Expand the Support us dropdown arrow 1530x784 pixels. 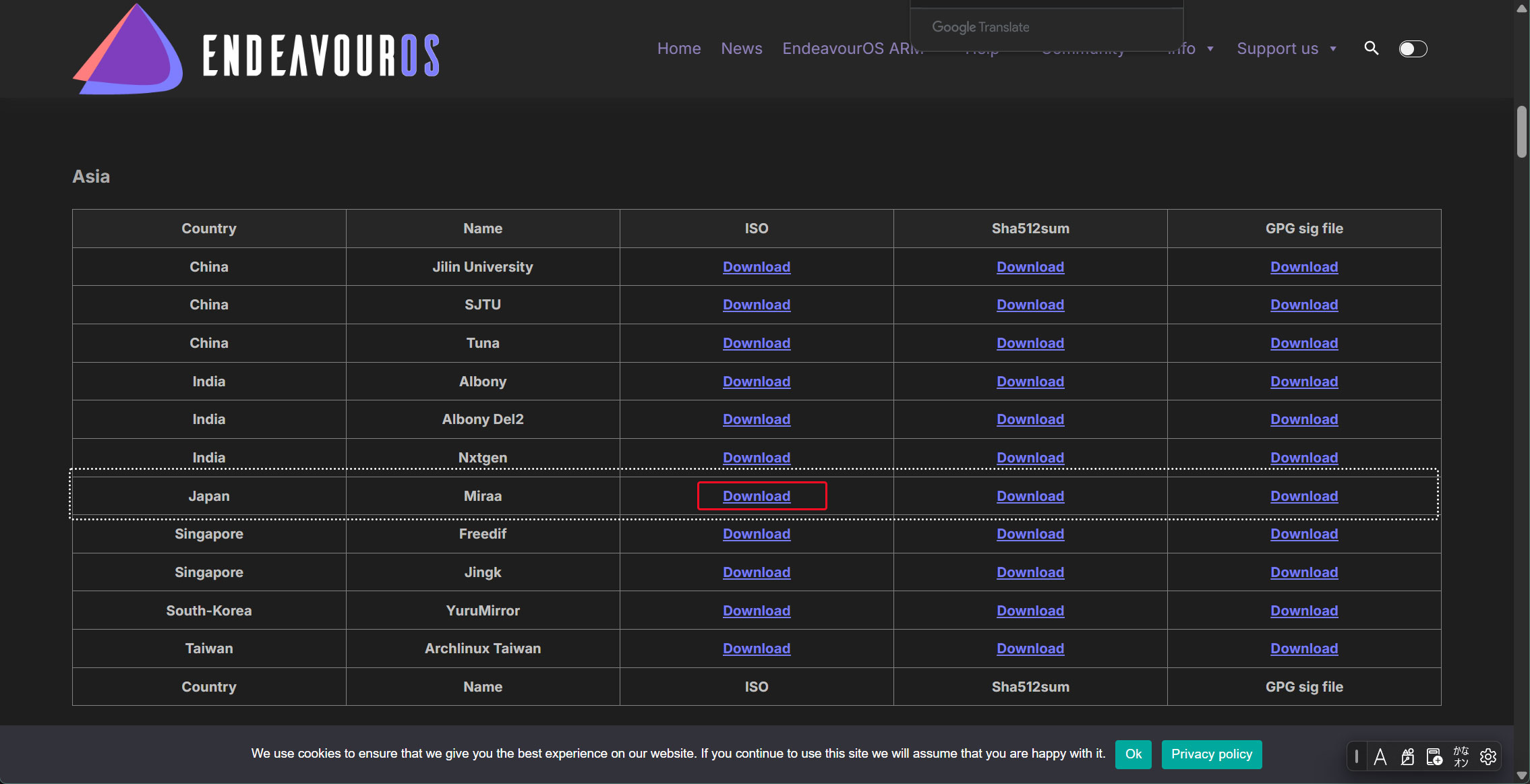click(1333, 49)
